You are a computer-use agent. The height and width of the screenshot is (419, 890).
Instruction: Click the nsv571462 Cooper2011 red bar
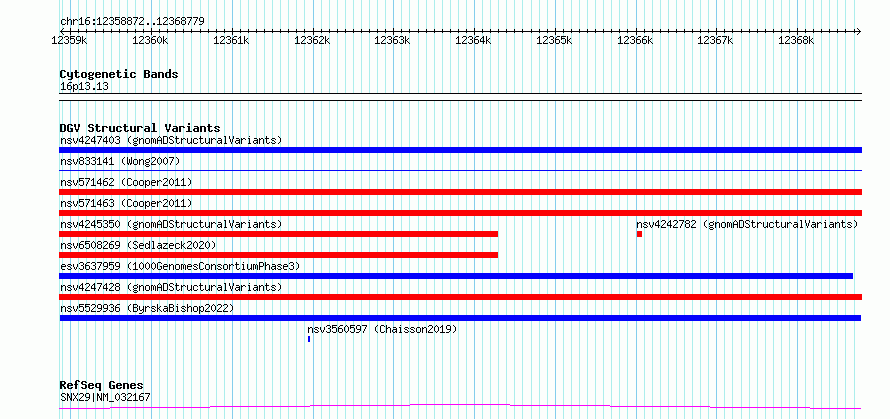coord(460,192)
